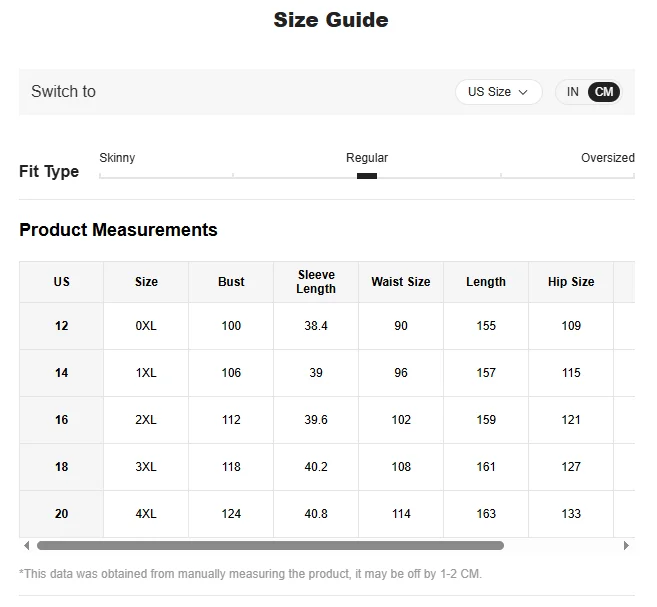The height and width of the screenshot is (607, 657).
Task: Click the scroll right arrow
Action: pos(626,545)
